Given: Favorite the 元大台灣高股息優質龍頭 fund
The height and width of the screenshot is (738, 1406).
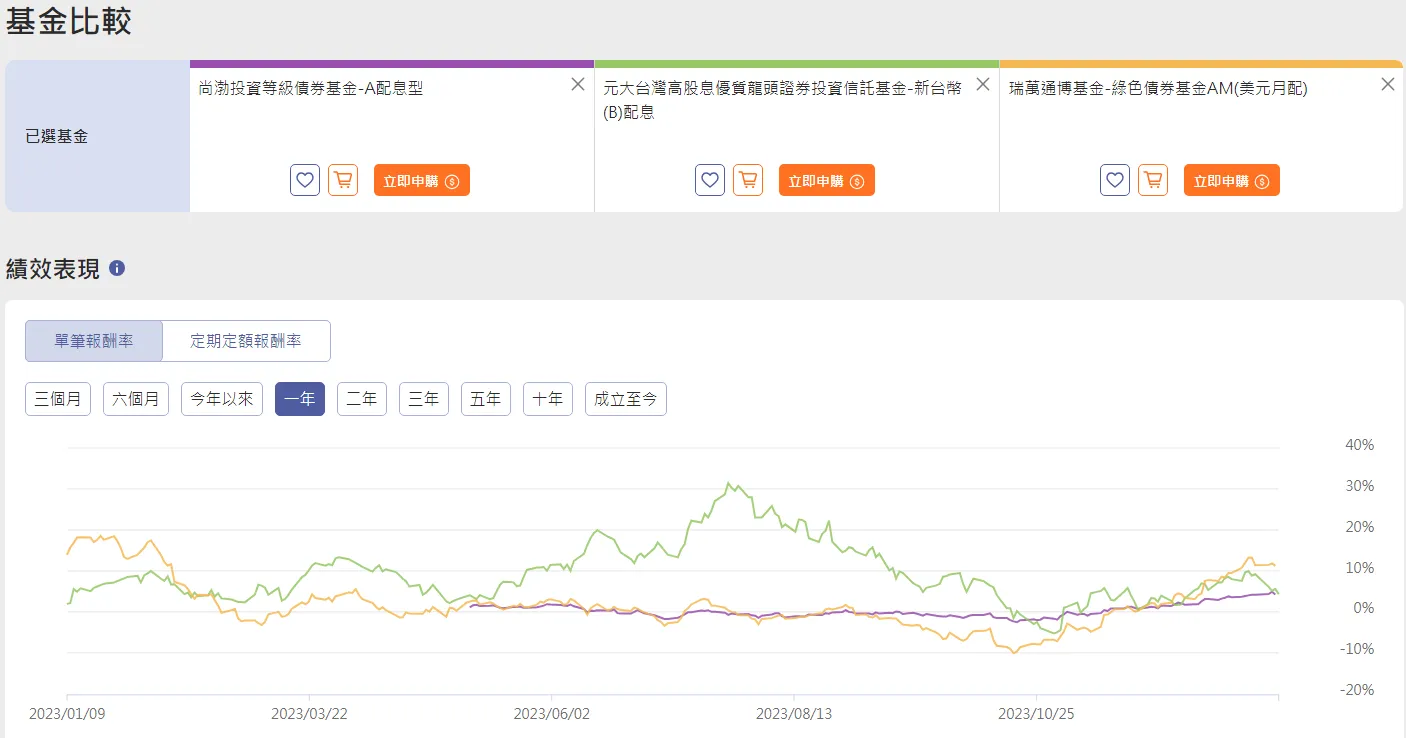Looking at the screenshot, I should pos(710,181).
